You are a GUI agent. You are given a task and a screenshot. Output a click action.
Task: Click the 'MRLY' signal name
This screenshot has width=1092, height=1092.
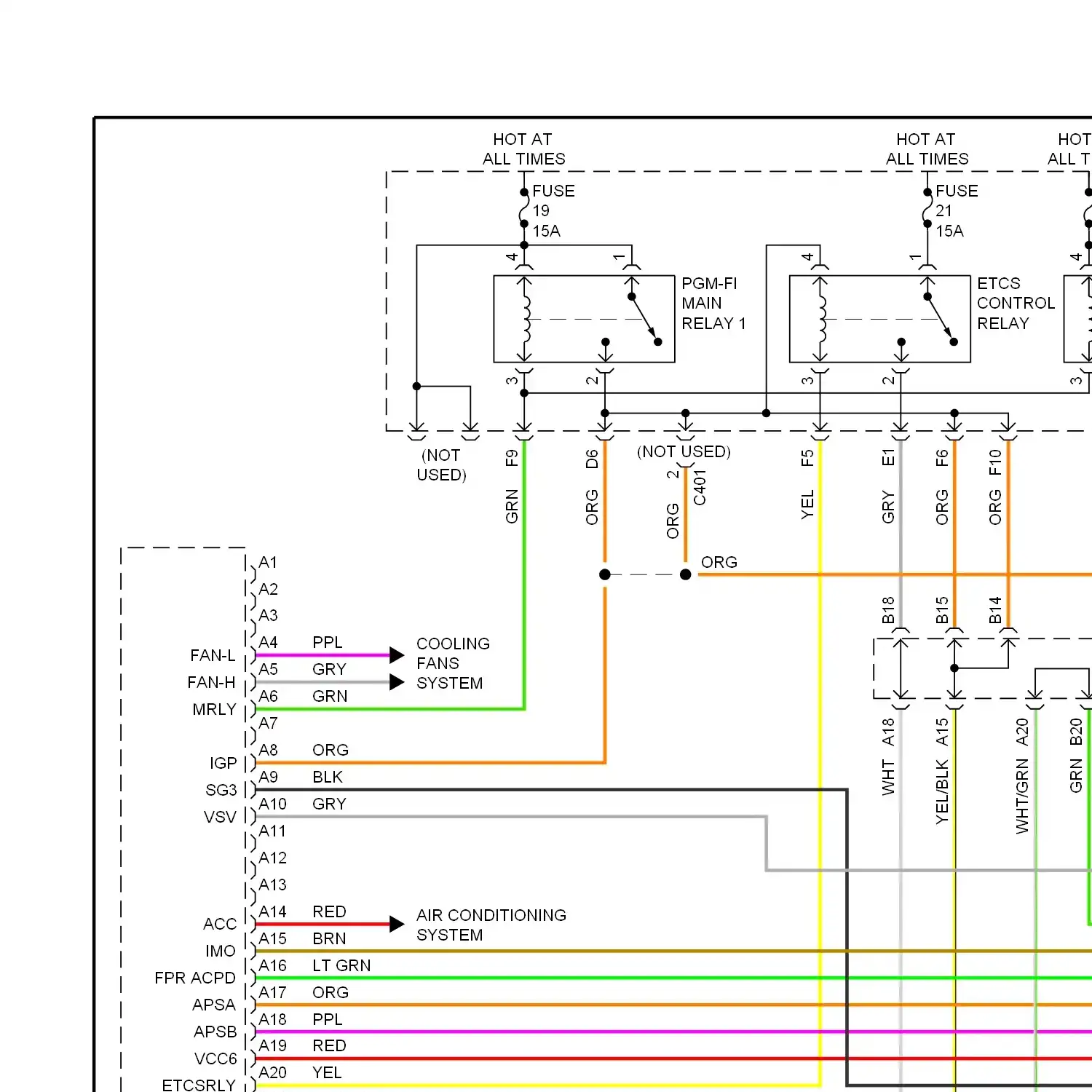(x=214, y=709)
